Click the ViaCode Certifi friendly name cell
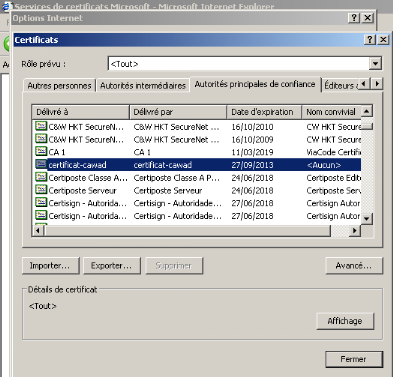The image size is (393, 377). point(334,152)
